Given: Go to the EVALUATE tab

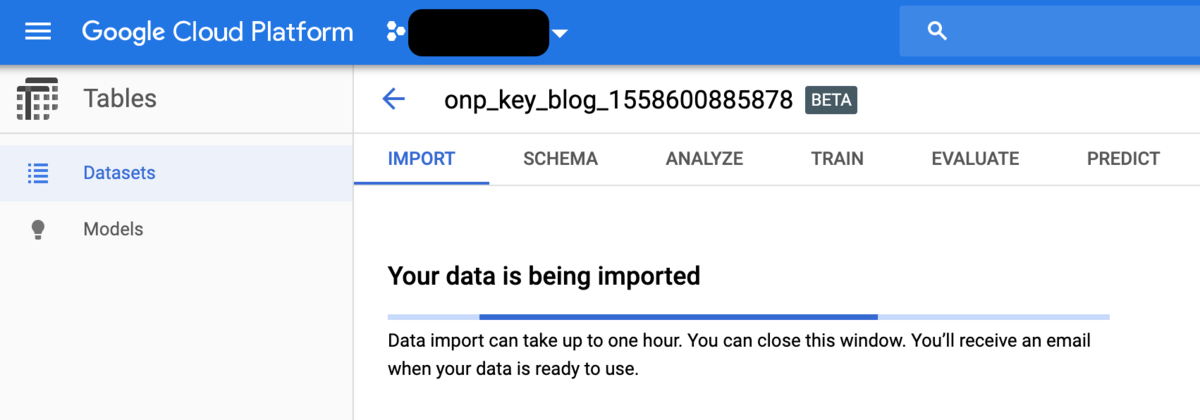Looking at the screenshot, I should tap(975, 158).
